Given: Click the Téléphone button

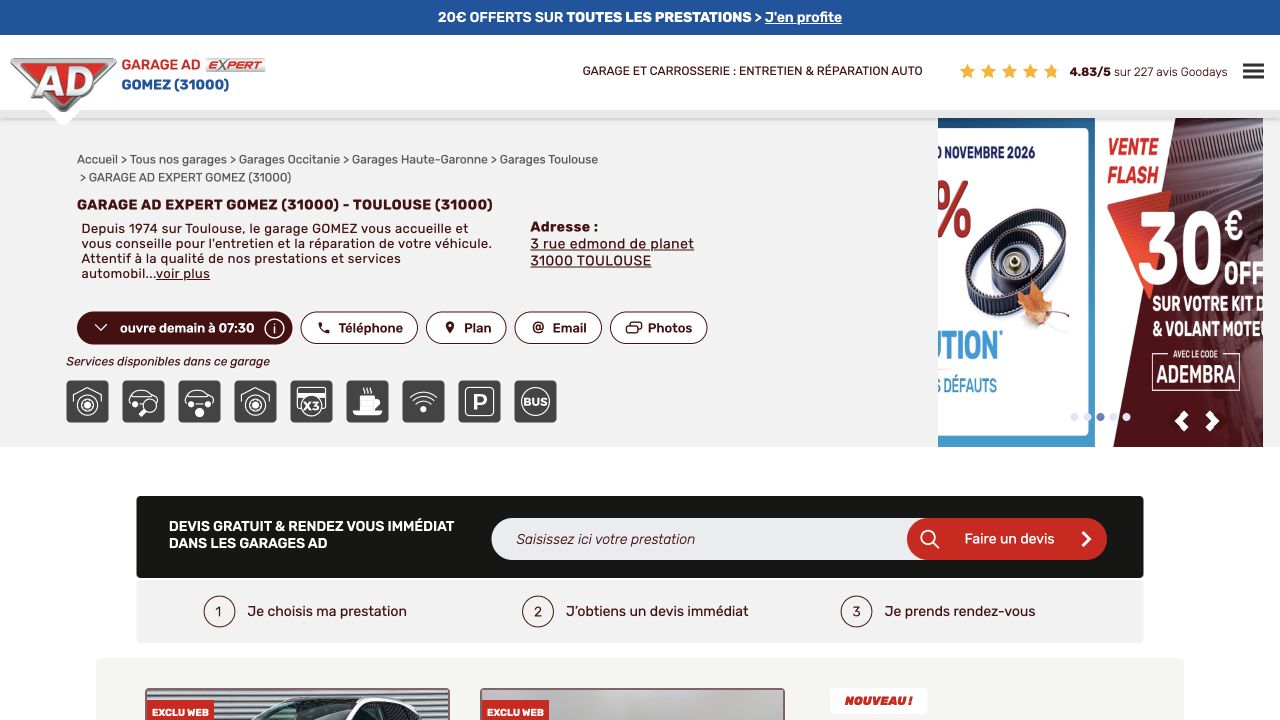Looking at the screenshot, I should [359, 328].
